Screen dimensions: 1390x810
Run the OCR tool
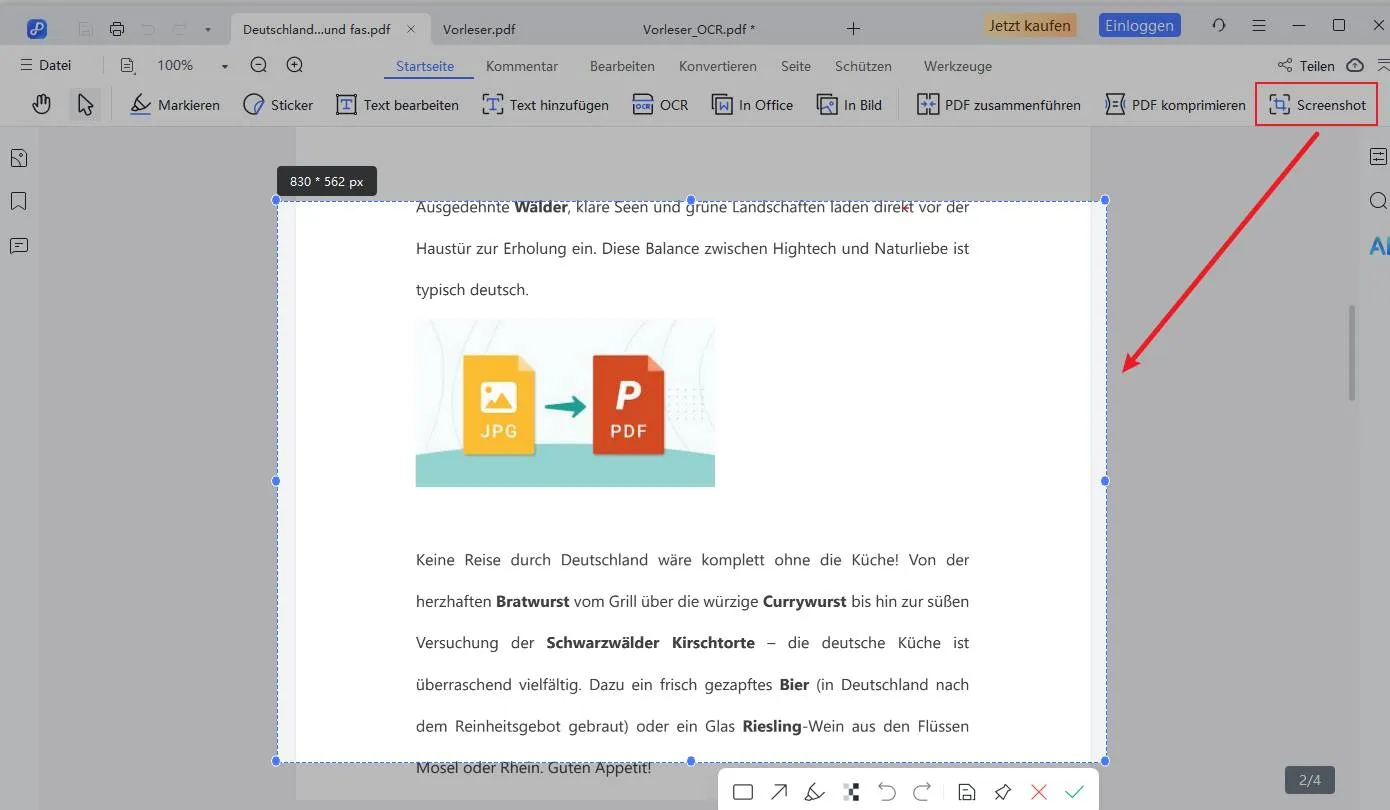point(660,104)
